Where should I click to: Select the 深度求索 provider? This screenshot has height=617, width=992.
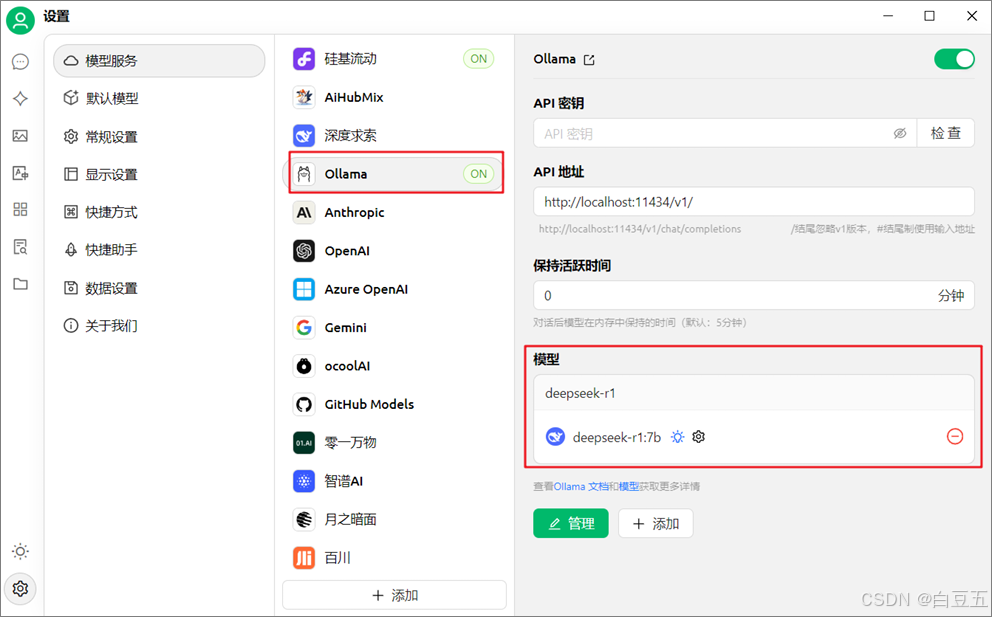coord(394,135)
